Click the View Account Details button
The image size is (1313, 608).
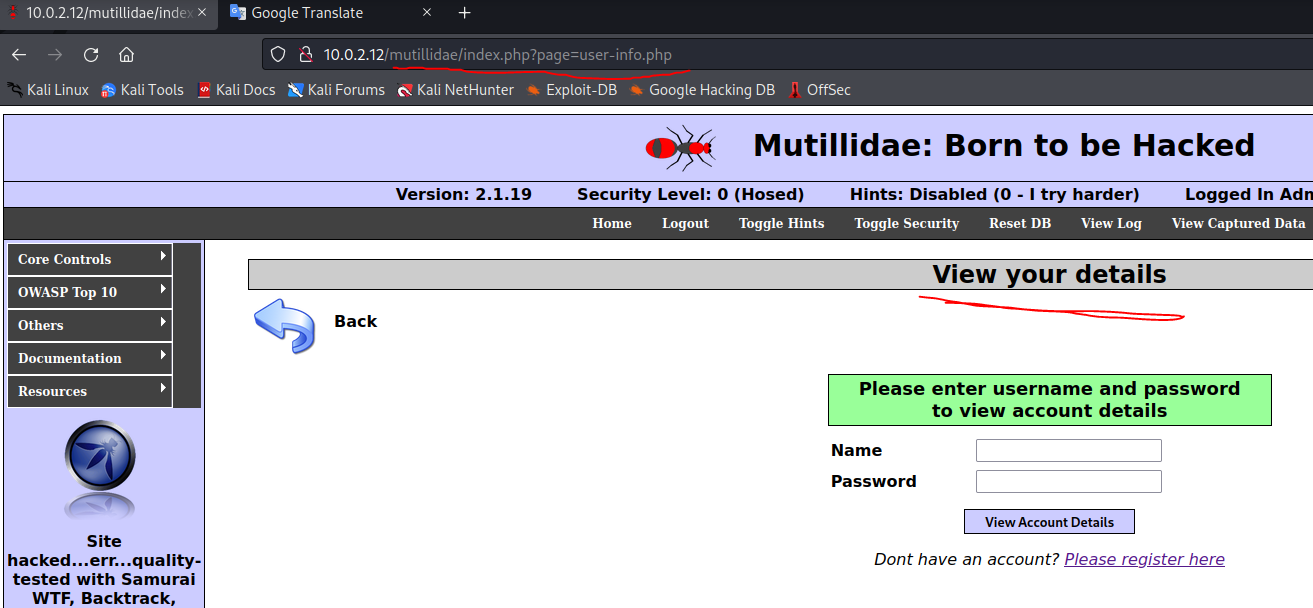1049,522
